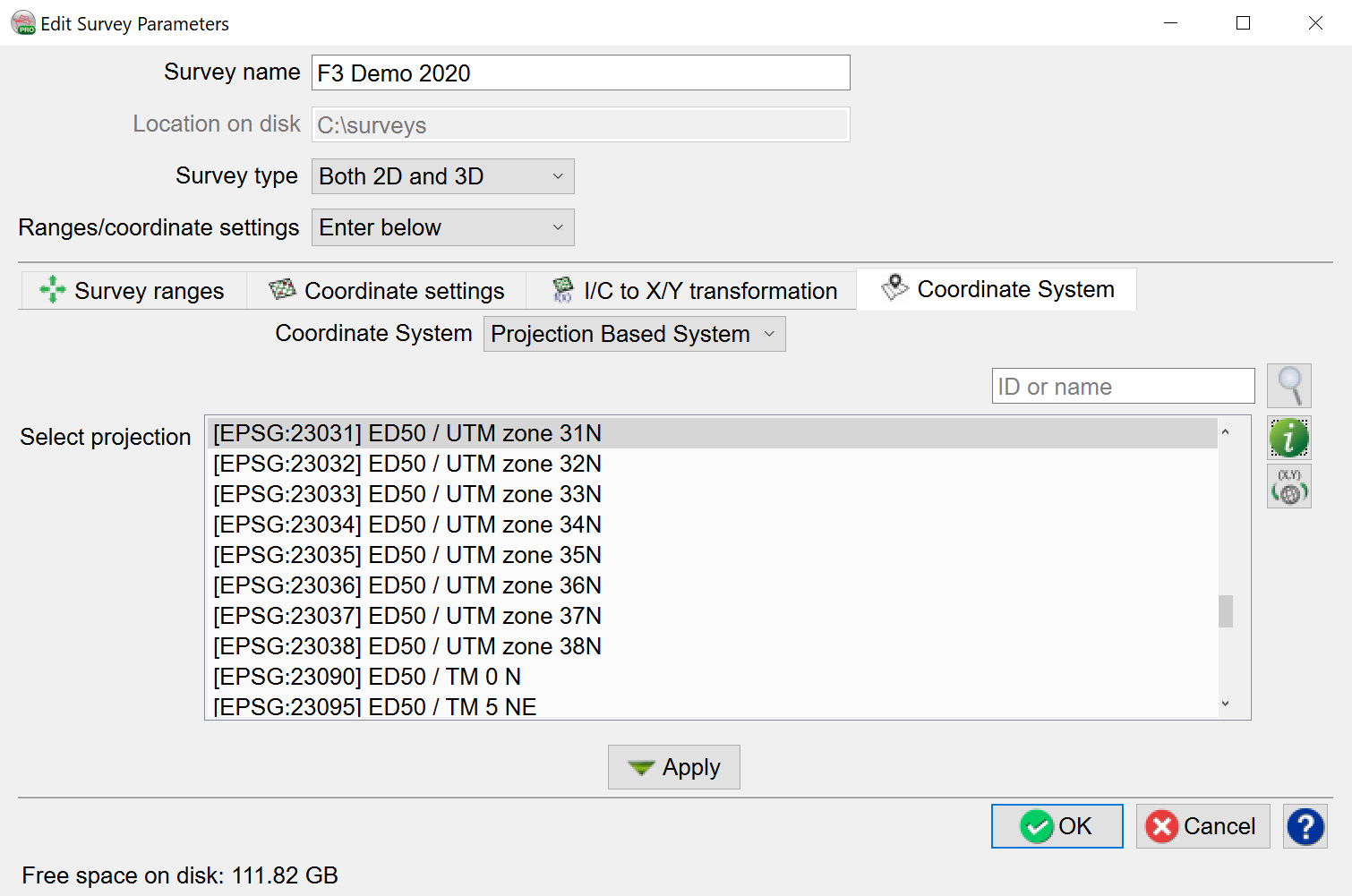The width and height of the screenshot is (1352, 896).
Task: Open the Coordinate settings tab
Action: 387,291
